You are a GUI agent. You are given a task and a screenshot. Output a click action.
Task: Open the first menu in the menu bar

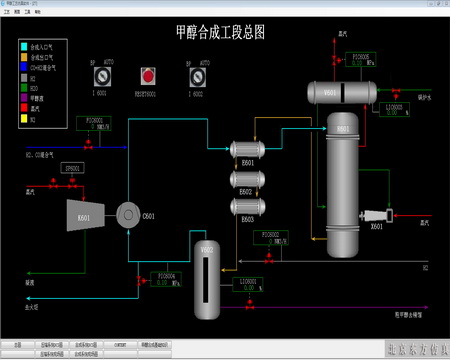7,12
